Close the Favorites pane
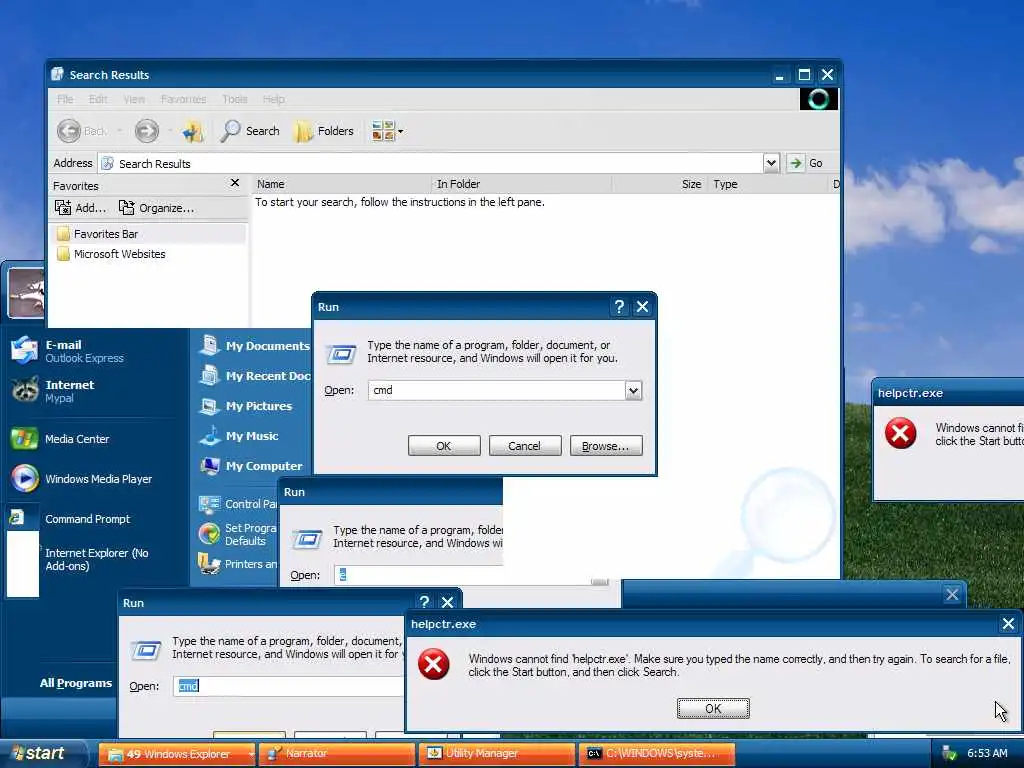1024x768 pixels. pyautogui.click(x=235, y=183)
